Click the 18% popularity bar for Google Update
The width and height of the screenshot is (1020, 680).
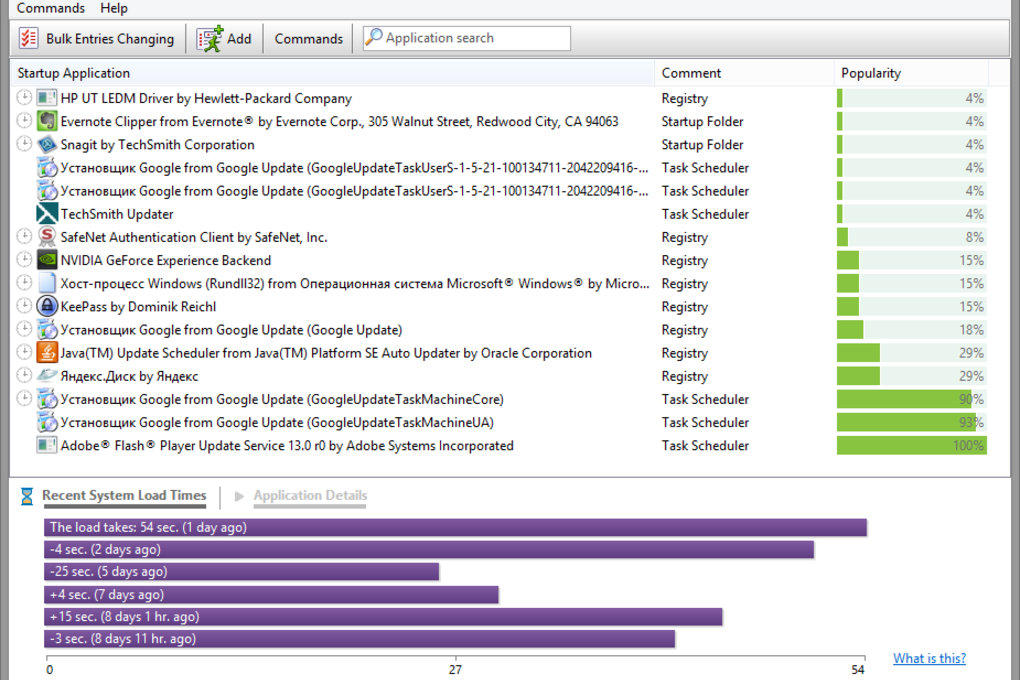click(x=911, y=330)
